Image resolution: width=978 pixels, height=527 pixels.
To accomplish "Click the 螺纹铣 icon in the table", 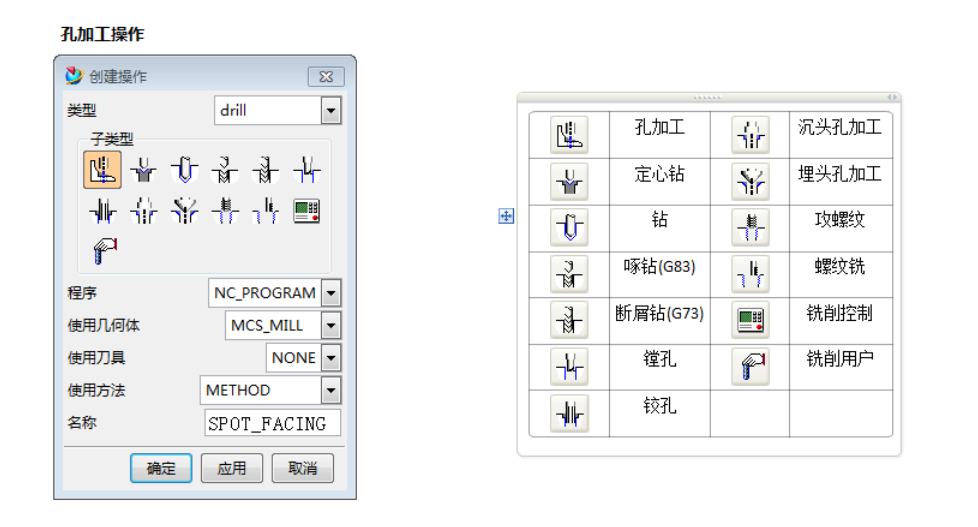I will [x=750, y=274].
